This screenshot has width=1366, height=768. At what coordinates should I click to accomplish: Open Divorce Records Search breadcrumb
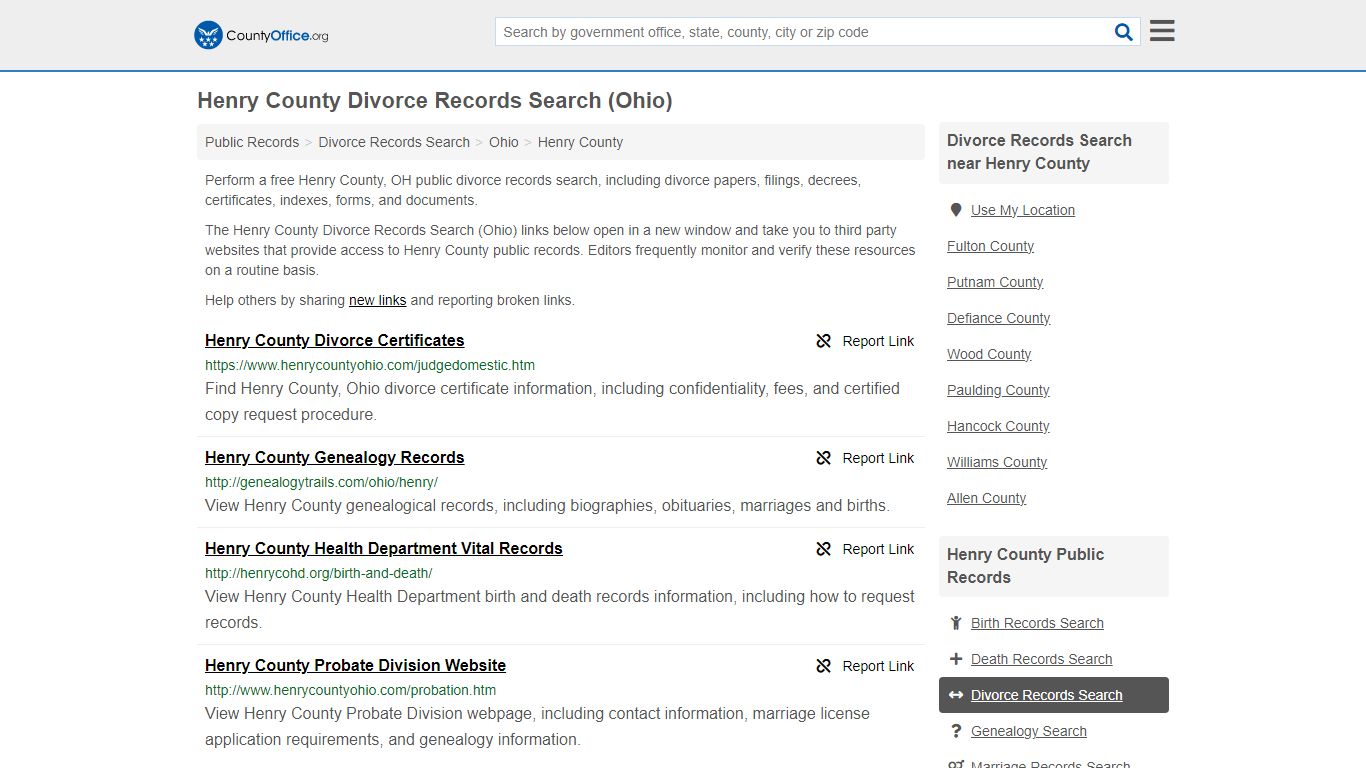(x=394, y=142)
